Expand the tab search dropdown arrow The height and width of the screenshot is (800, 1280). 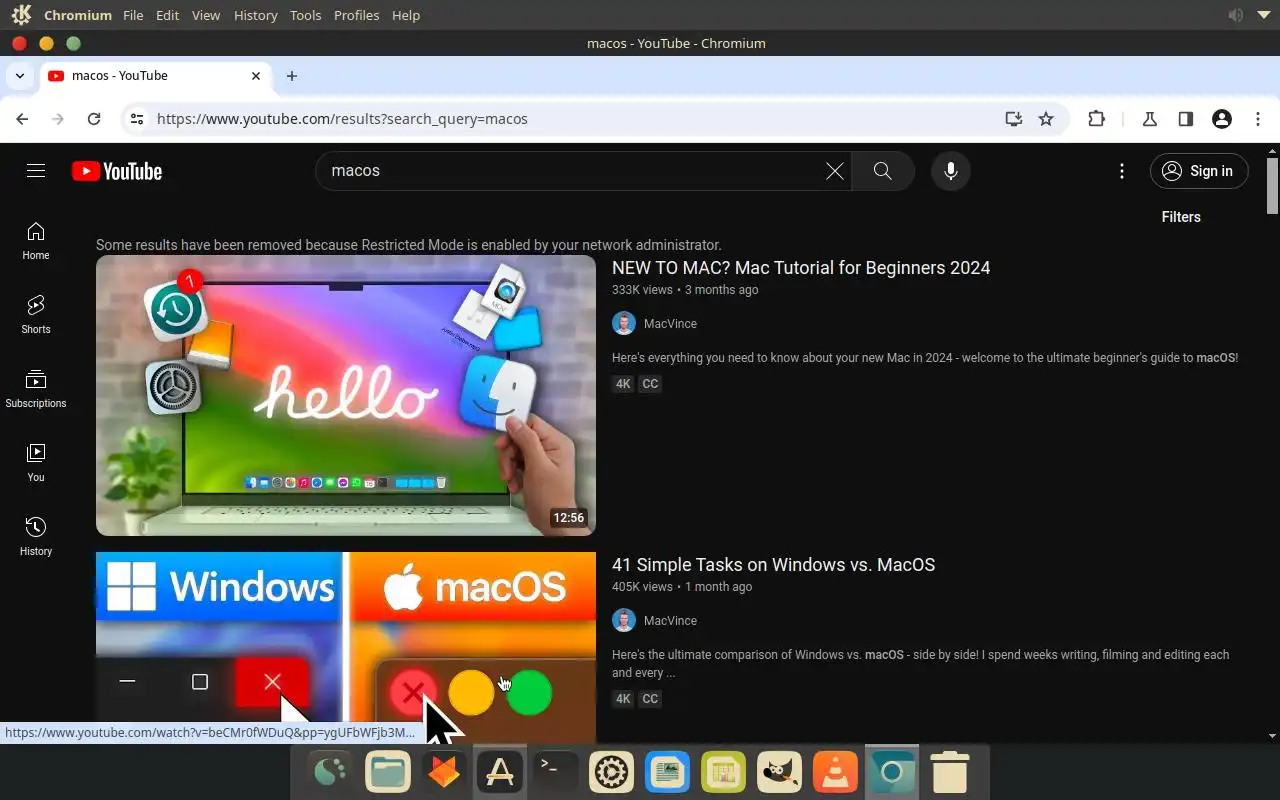tap(20, 76)
